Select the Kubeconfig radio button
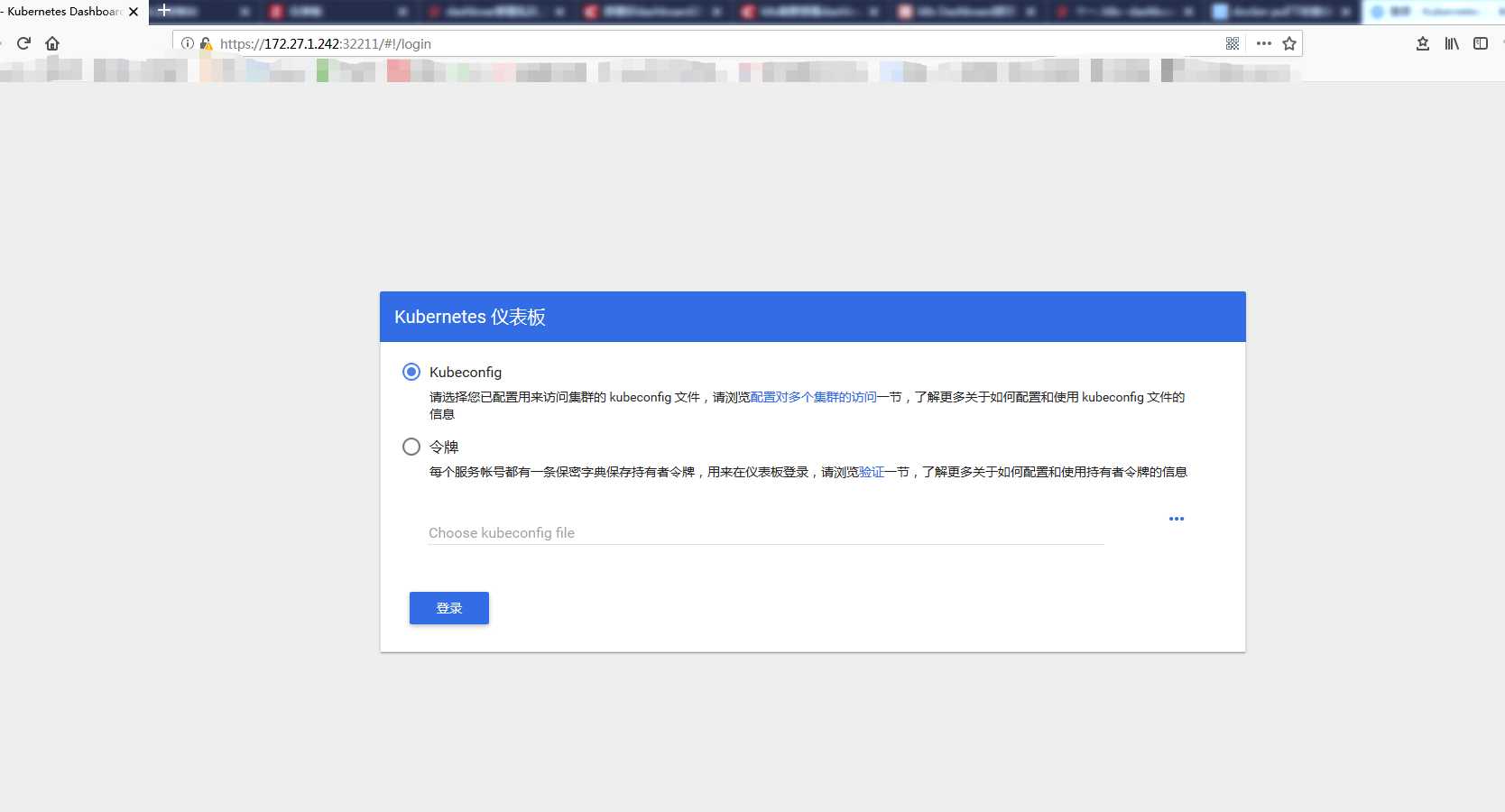This screenshot has width=1505, height=812. [x=411, y=372]
